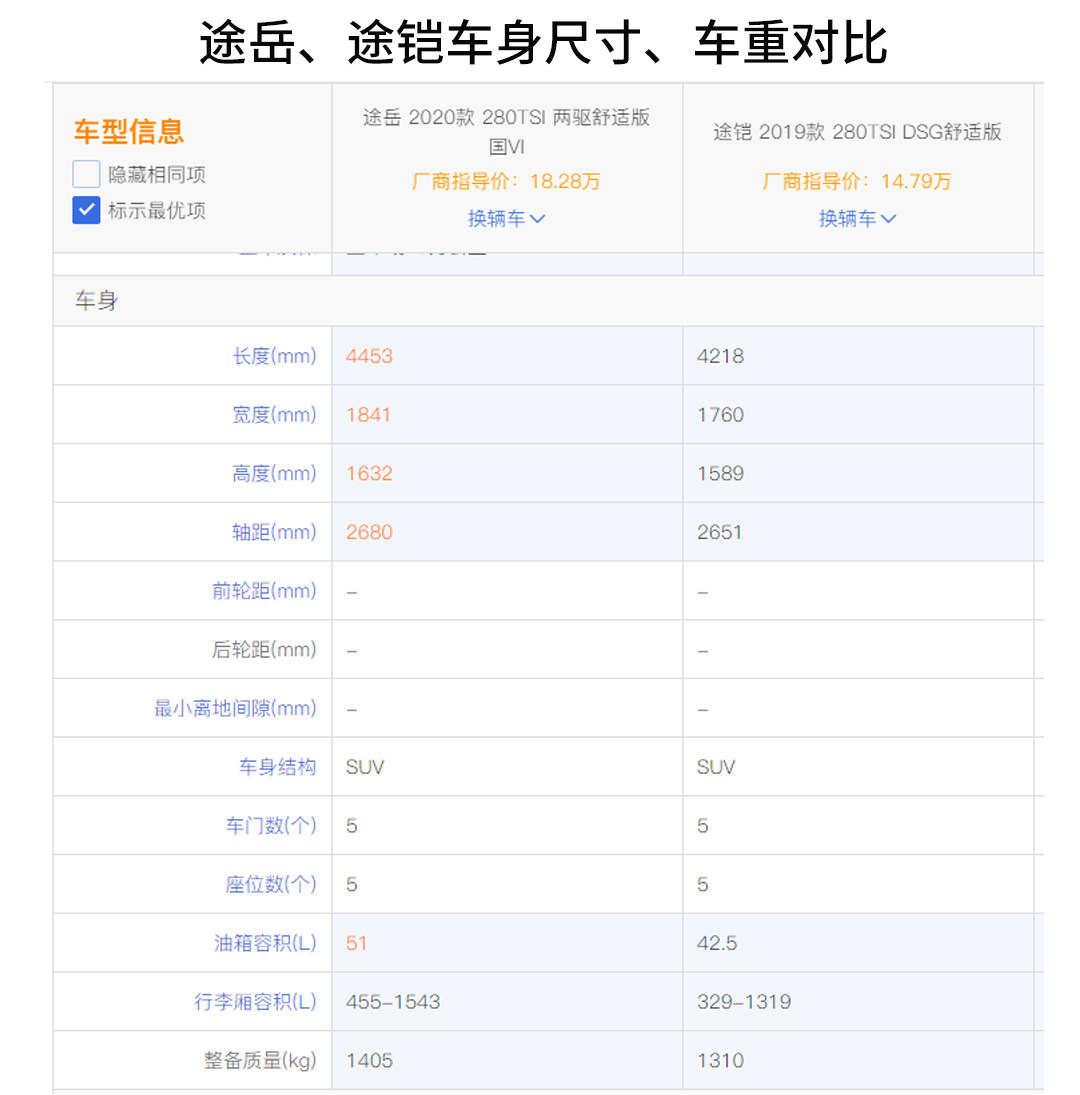Click the 途岳 curb weight 1405 cell

coord(369,1061)
